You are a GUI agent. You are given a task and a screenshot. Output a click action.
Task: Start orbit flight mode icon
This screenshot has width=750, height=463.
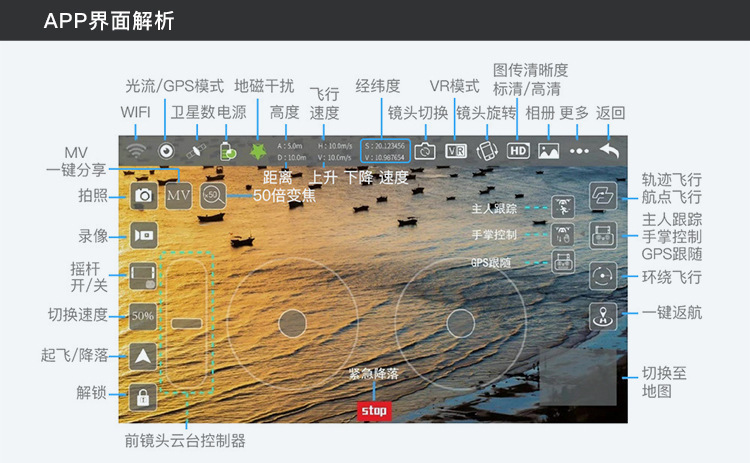pos(603,276)
